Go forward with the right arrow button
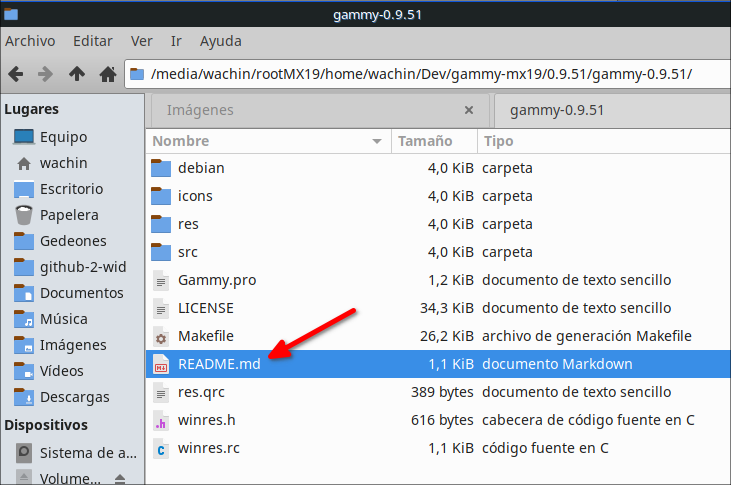 [x=45, y=74]
